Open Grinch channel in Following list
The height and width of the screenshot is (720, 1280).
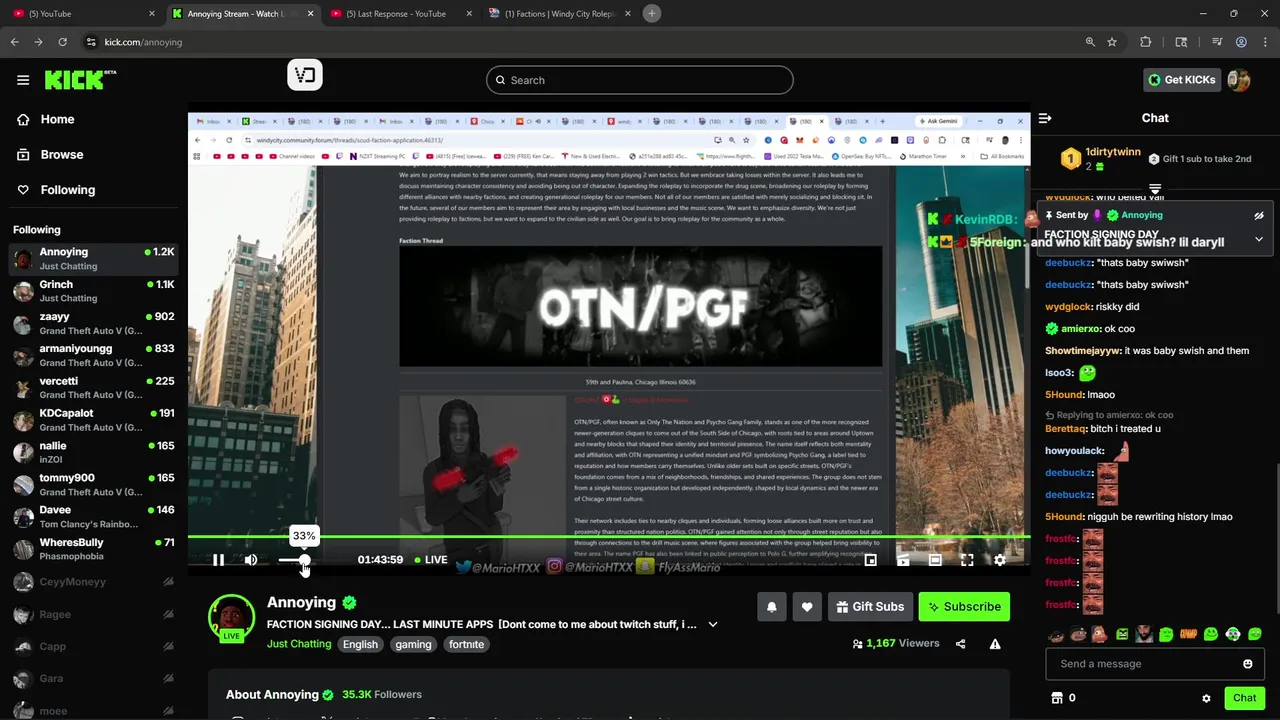tap(94, 291)
